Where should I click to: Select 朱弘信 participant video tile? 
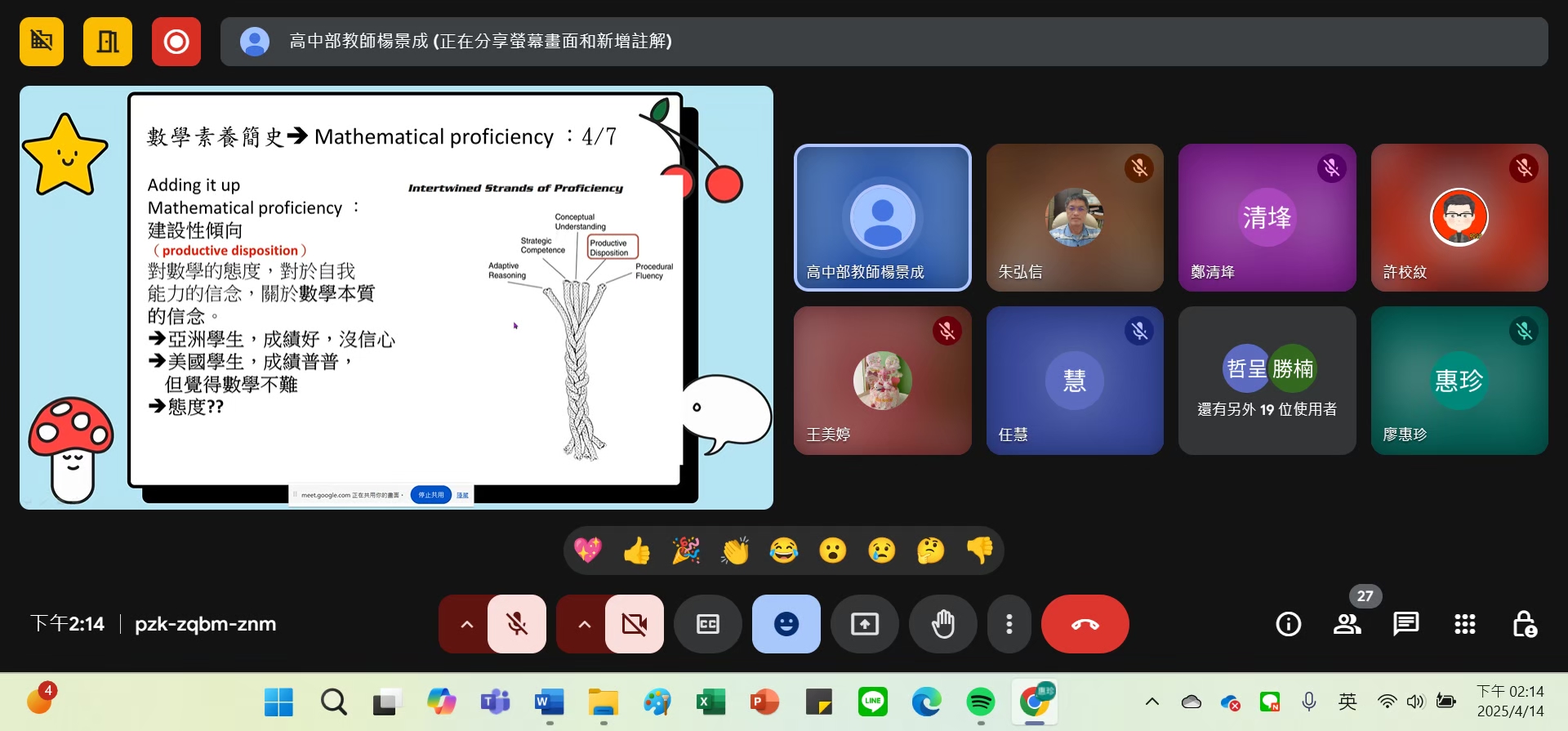pos(1074,218)
